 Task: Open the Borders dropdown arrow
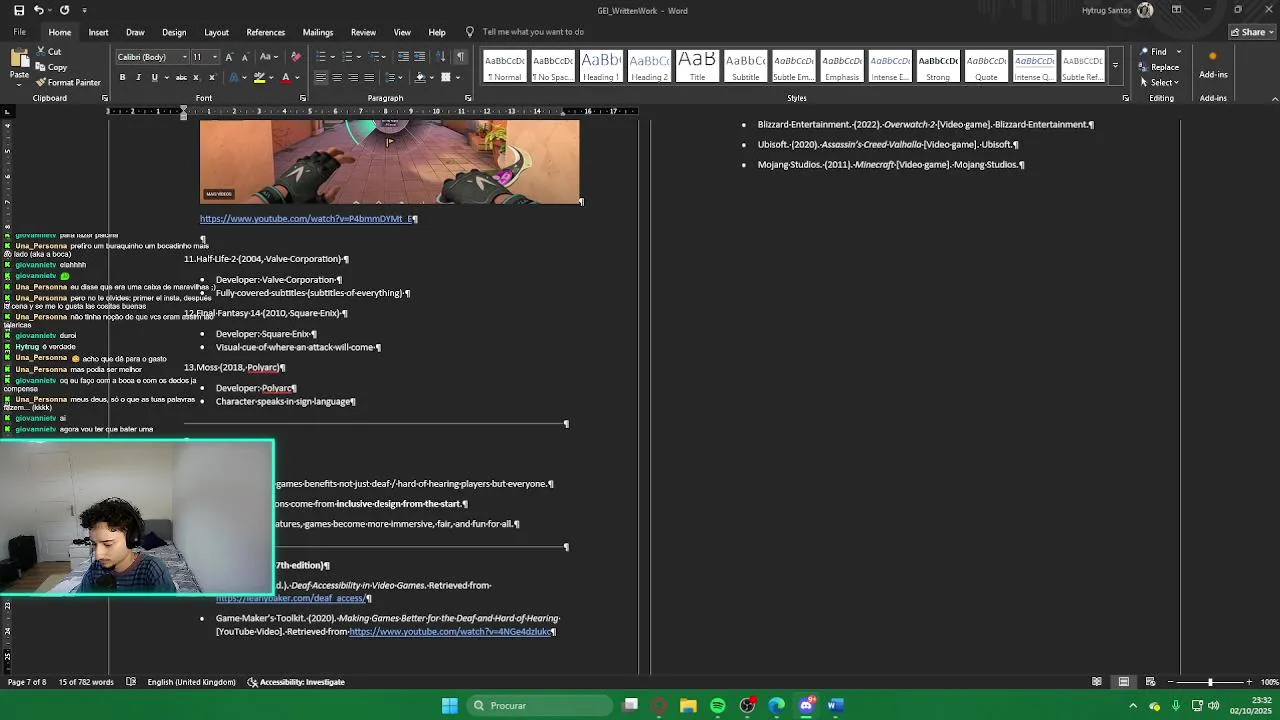458,78
